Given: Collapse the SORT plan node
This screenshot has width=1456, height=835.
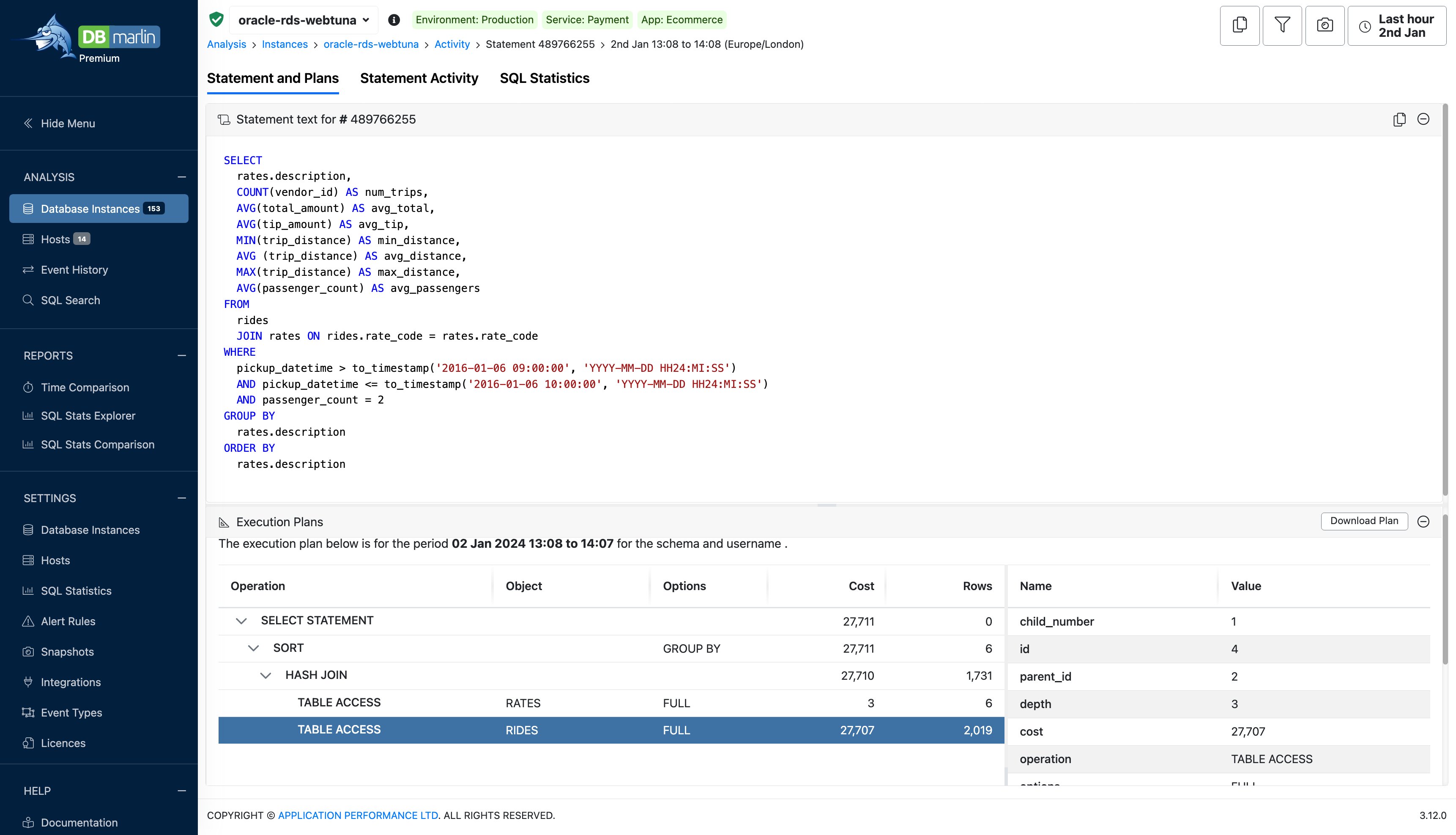Looking at the screenshot, I should click(x=253, y=648).
